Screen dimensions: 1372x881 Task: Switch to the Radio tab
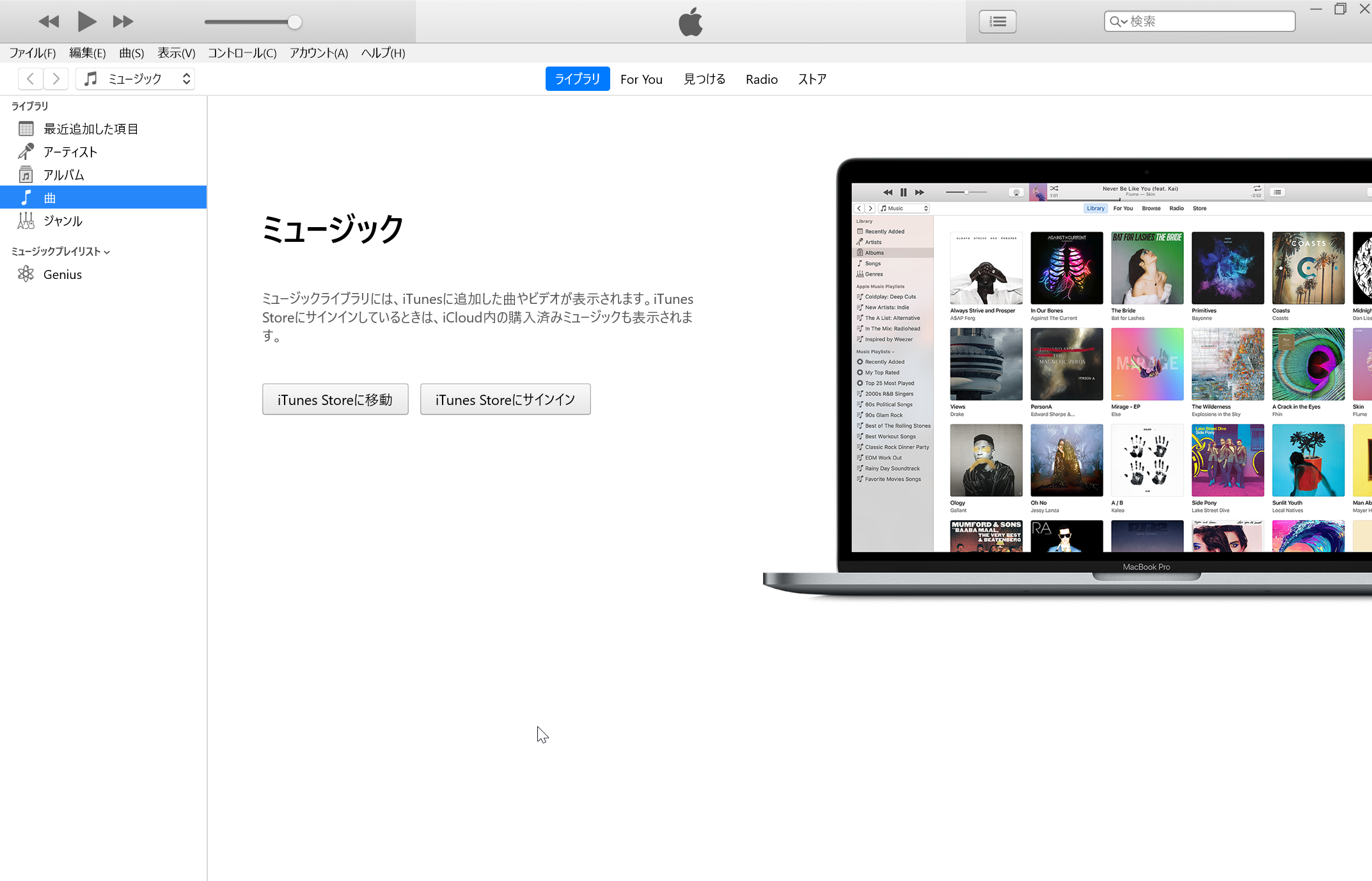[762, 79]
